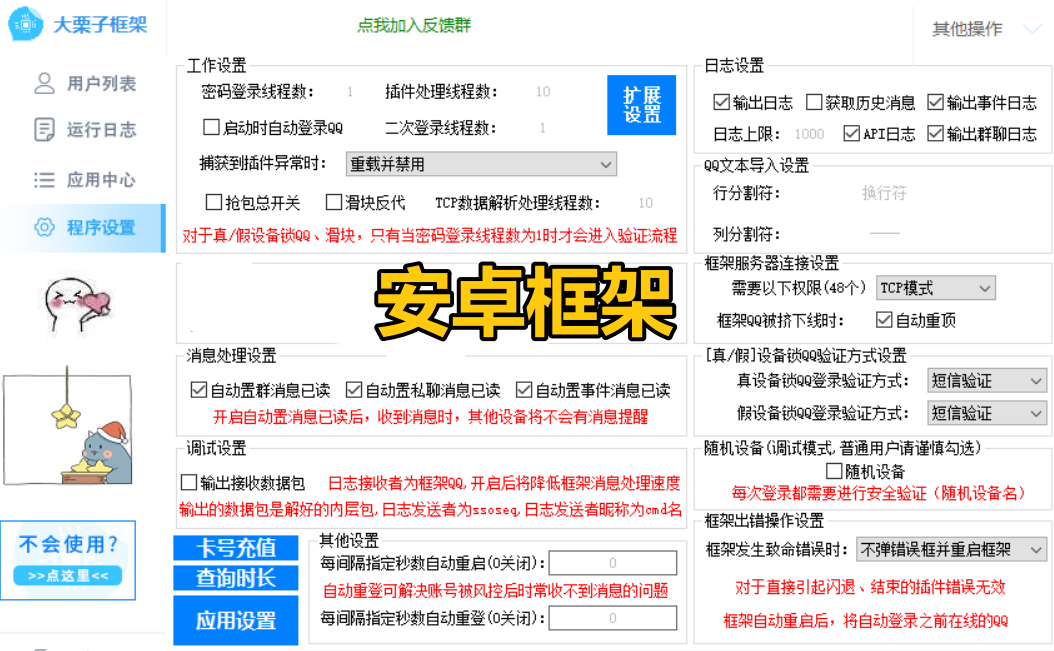
Task: Open the 用户列表 tab
Action: pyautogui.click(x=101, y=84)
